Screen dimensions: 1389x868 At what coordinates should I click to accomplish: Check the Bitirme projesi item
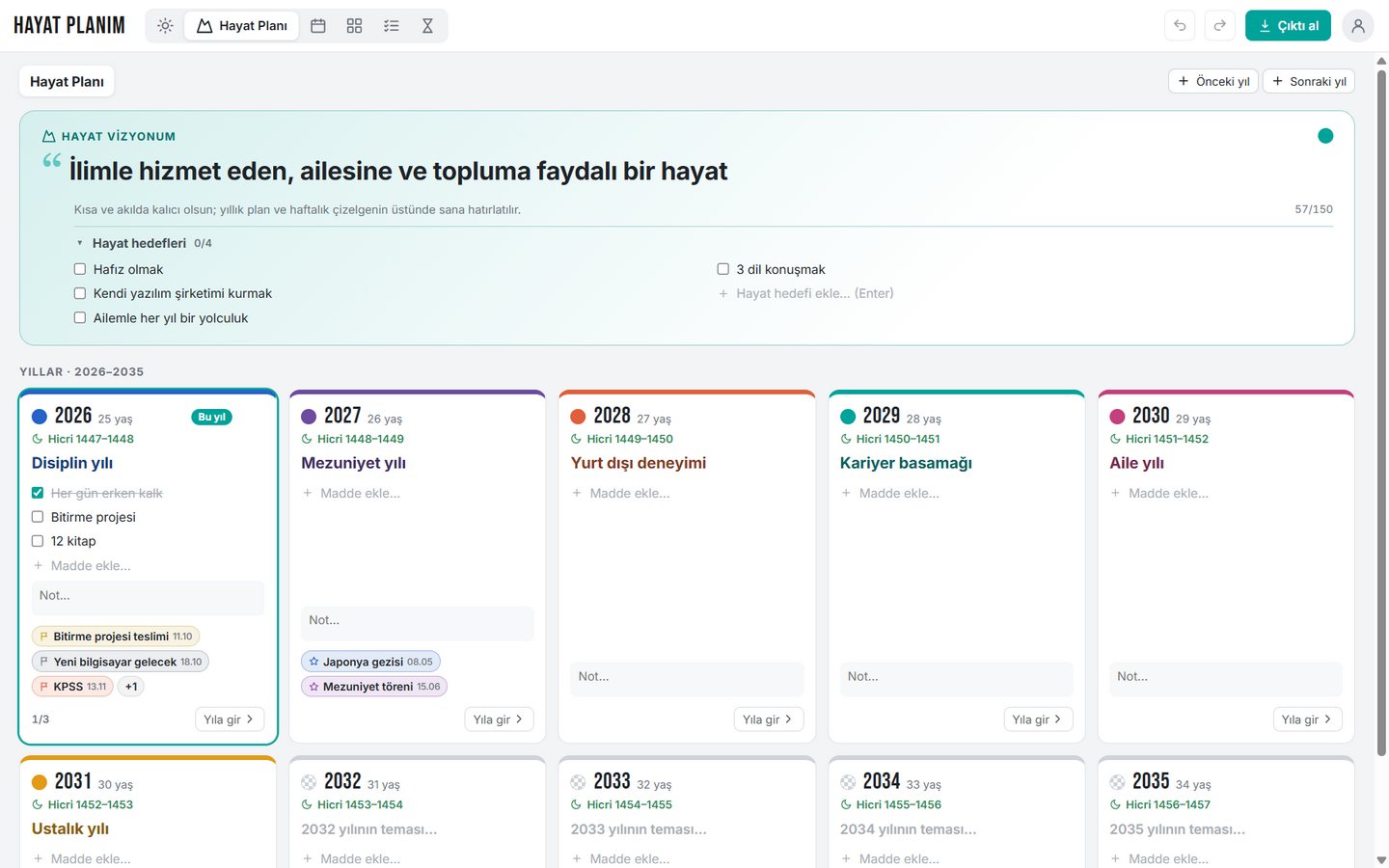click(x=38, y=517)
